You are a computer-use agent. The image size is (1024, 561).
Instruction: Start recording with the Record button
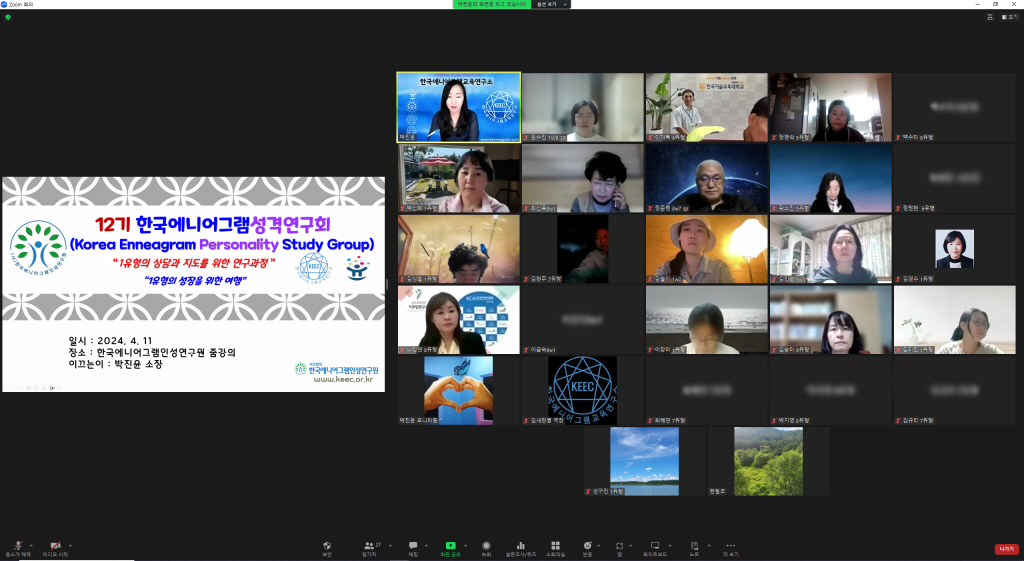(486, 548)
